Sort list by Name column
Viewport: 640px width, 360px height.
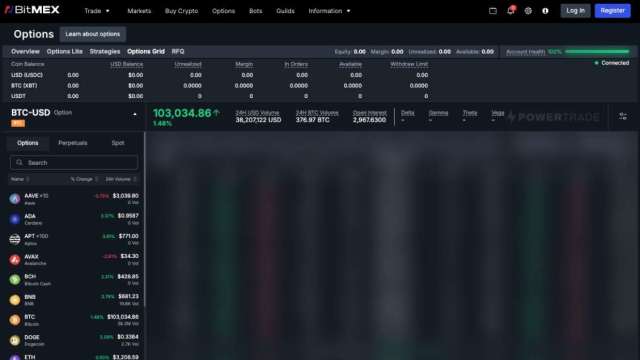click(x=20, y=179)
